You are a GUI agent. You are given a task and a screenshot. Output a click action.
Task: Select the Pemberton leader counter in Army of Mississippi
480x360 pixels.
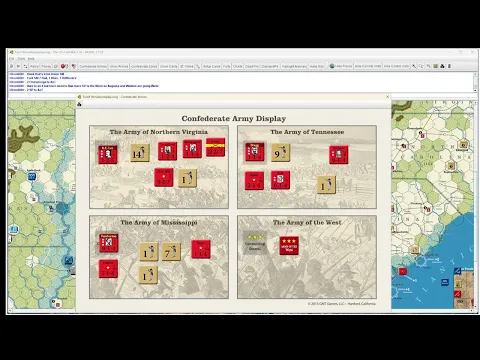(x=108, y=243)
